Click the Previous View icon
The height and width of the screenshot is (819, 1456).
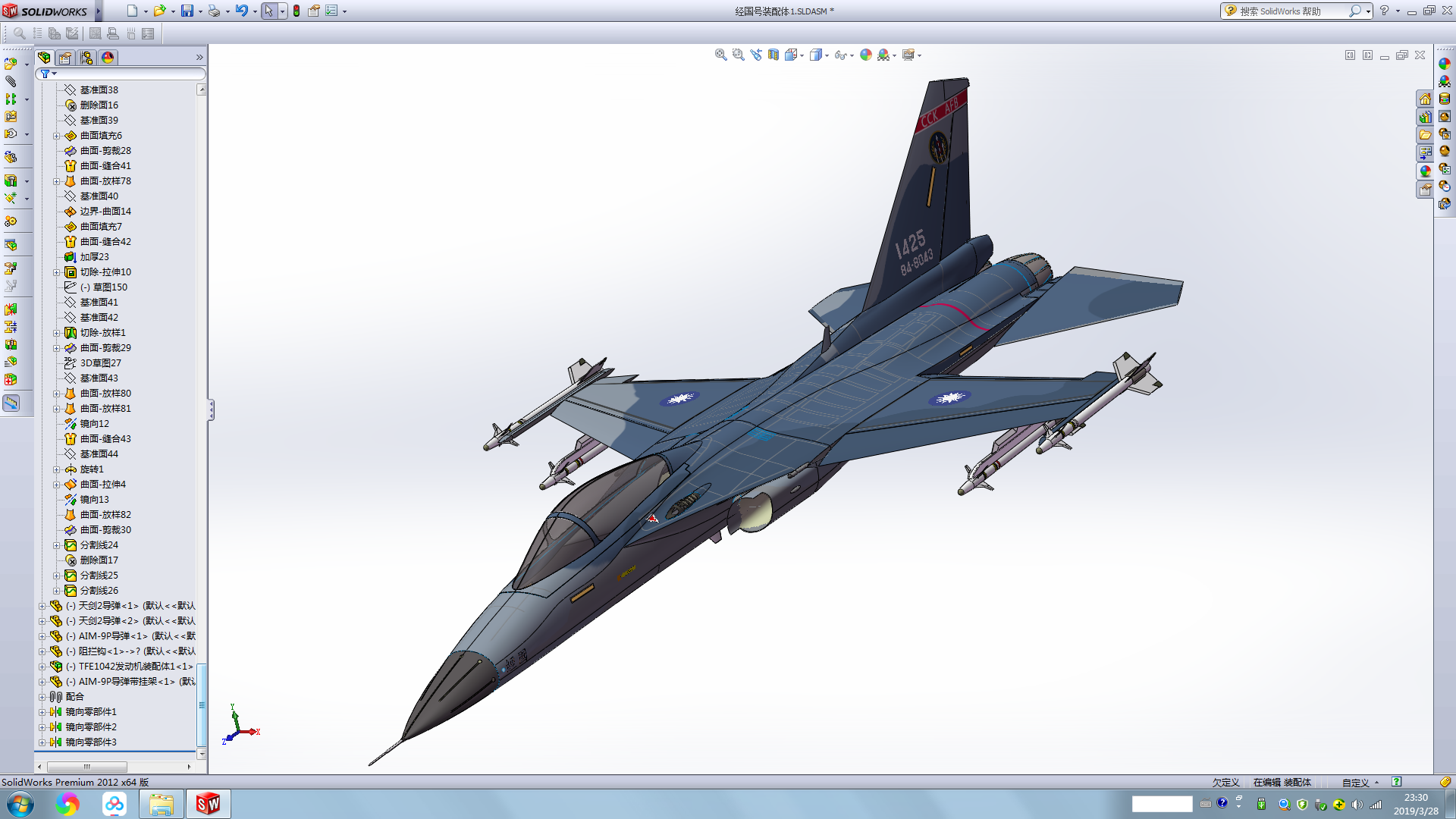pos(756,55)
